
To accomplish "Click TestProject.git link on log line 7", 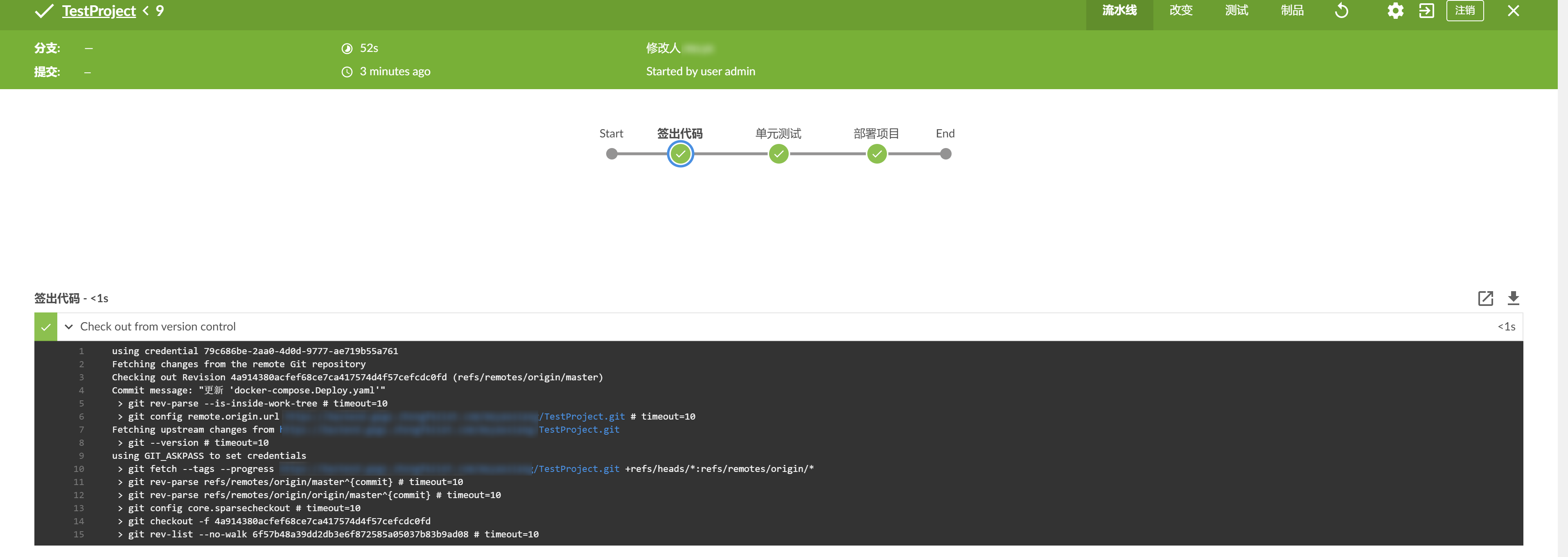I will coord(578,430).
